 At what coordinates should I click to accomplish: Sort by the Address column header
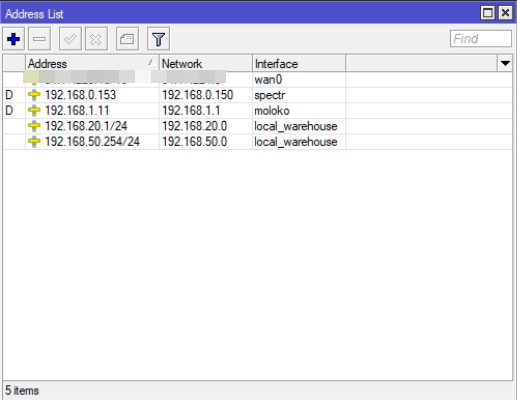click(92, 63)
